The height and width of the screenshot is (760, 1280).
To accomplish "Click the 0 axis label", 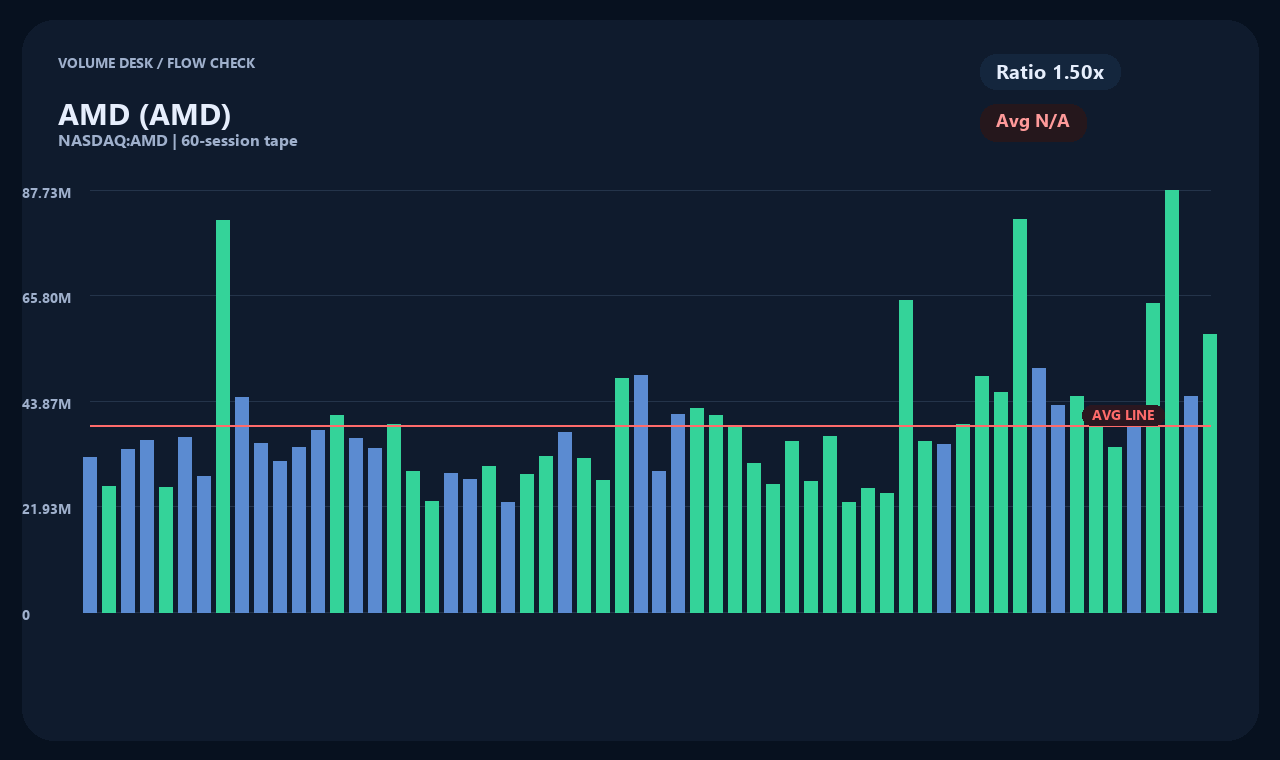I will (26, 615).
